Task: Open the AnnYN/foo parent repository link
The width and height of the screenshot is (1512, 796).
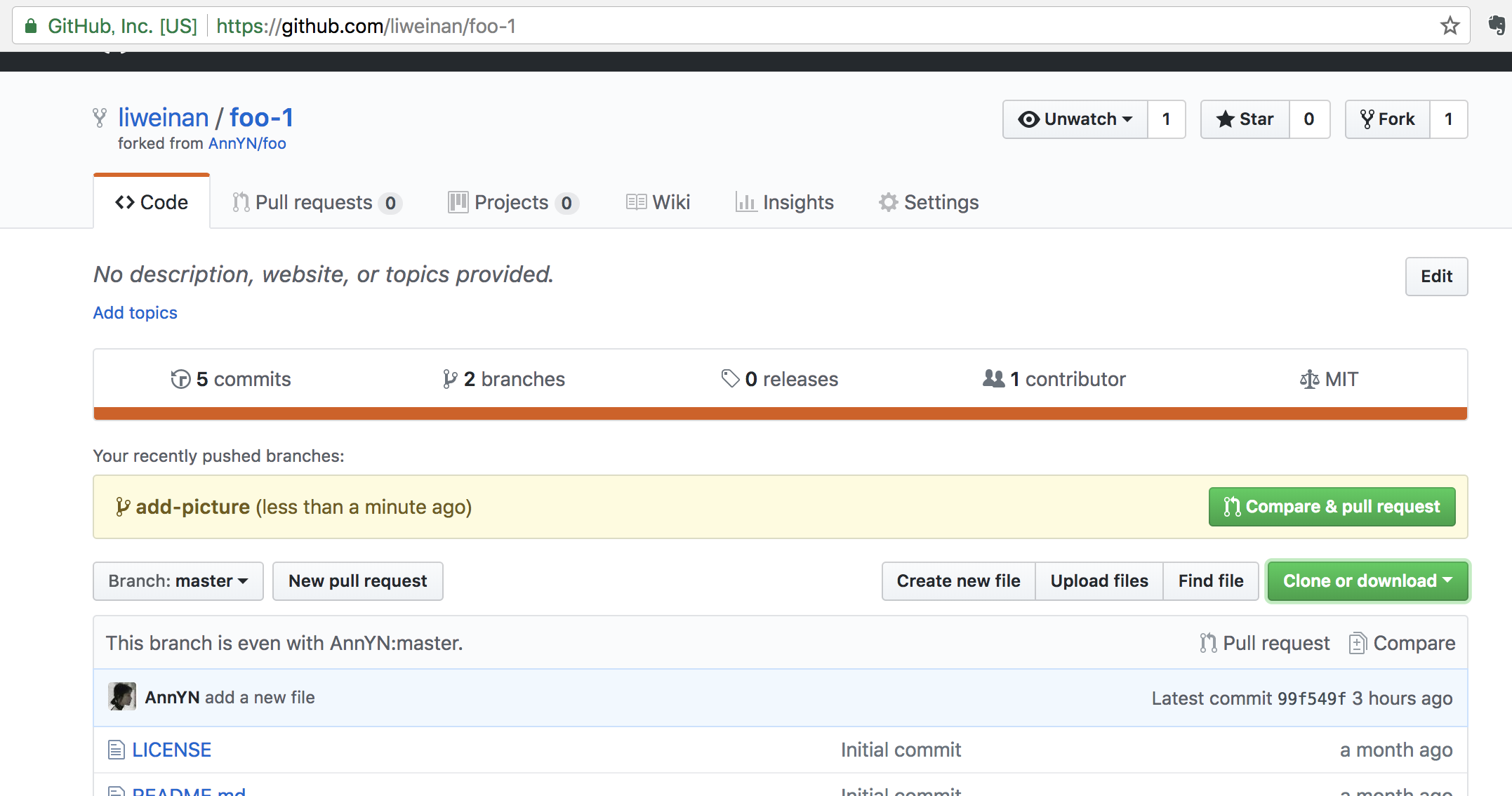Action: [x=247, y=143]
